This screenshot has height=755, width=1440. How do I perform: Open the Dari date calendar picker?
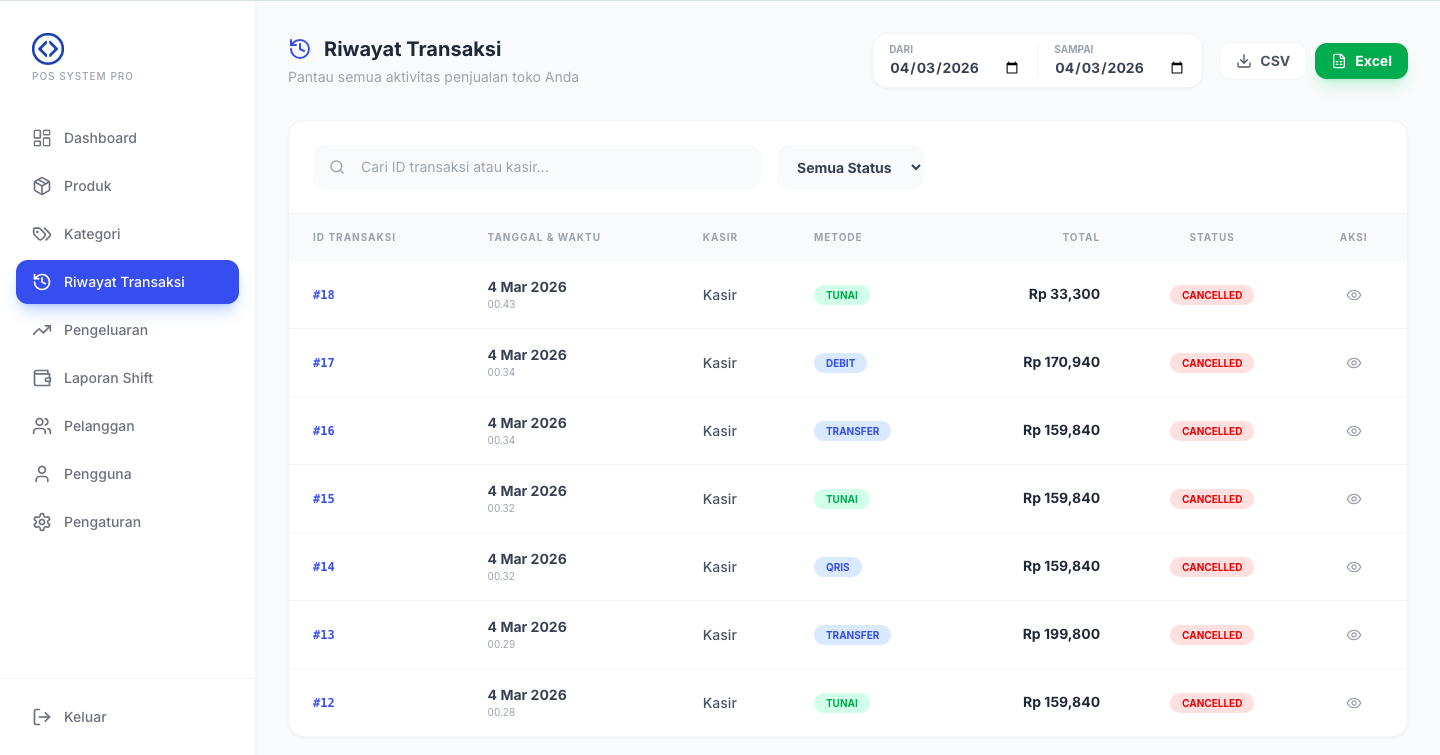[x=1011, y=68]
